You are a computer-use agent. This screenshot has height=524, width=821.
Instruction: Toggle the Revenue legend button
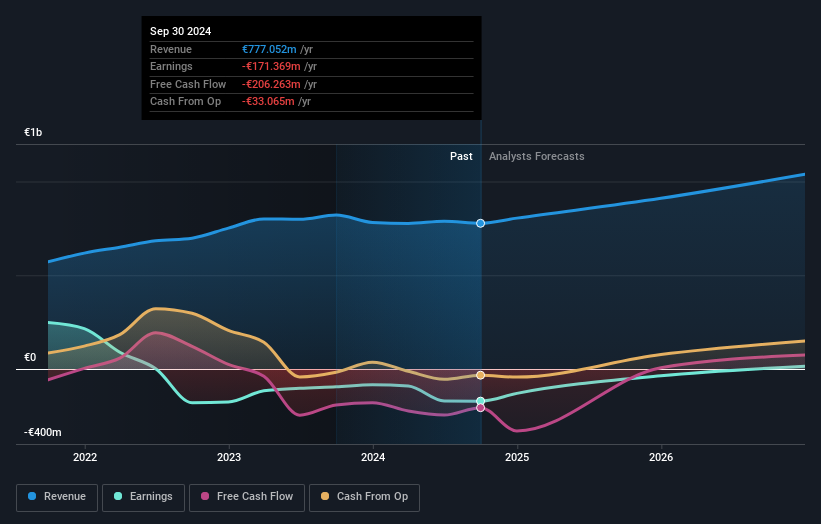point(57,497)
